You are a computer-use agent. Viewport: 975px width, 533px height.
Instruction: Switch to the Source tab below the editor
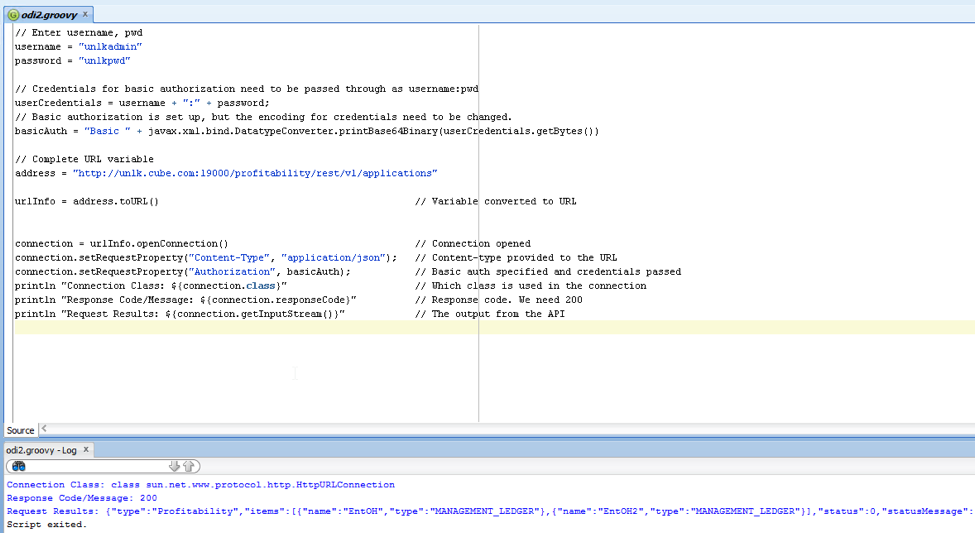tap(20, 430)
